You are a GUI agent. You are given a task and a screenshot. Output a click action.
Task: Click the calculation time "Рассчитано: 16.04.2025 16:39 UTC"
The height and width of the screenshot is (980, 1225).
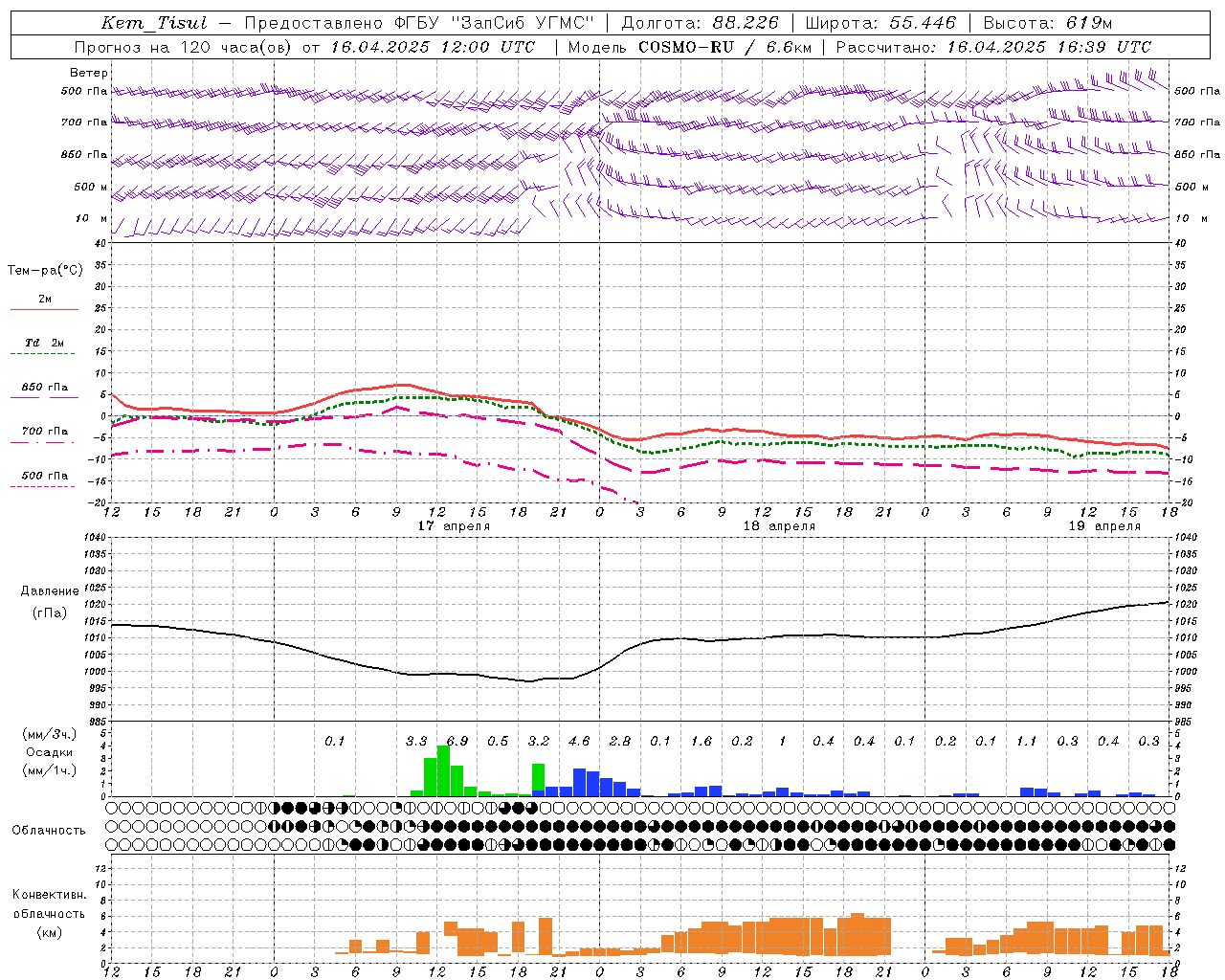[993, 47]
